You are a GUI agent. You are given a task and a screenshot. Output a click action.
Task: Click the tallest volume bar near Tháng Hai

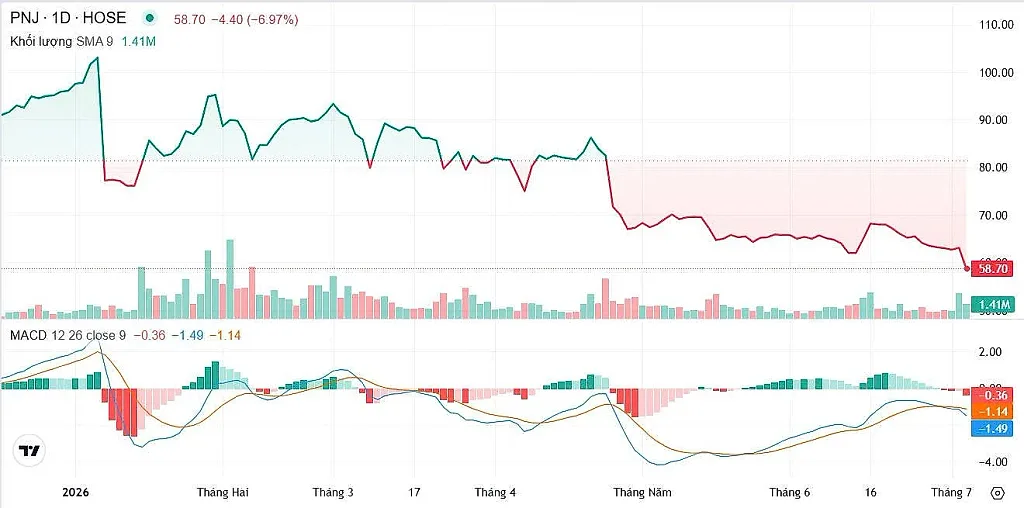tap(230, 279)
